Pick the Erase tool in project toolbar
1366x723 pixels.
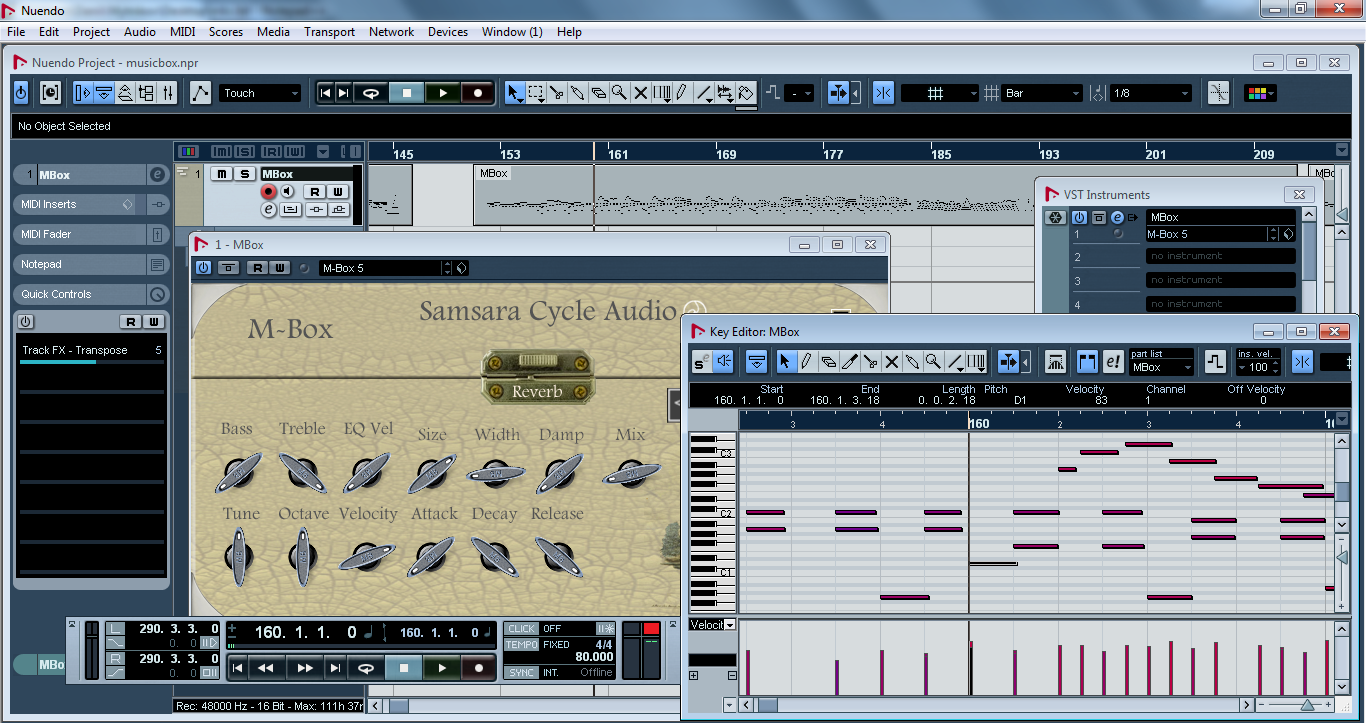[599, 93]
